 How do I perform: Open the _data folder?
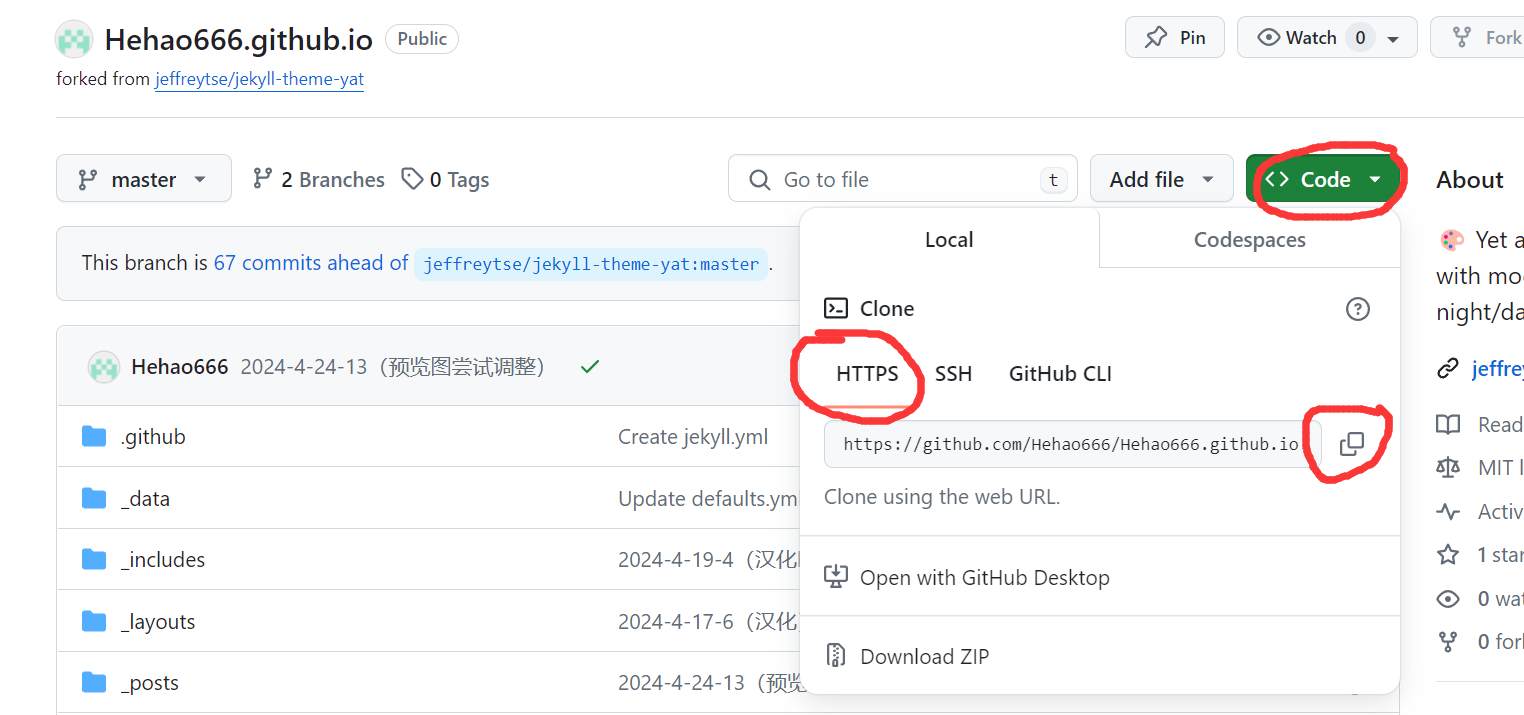[x=145, y=498]
